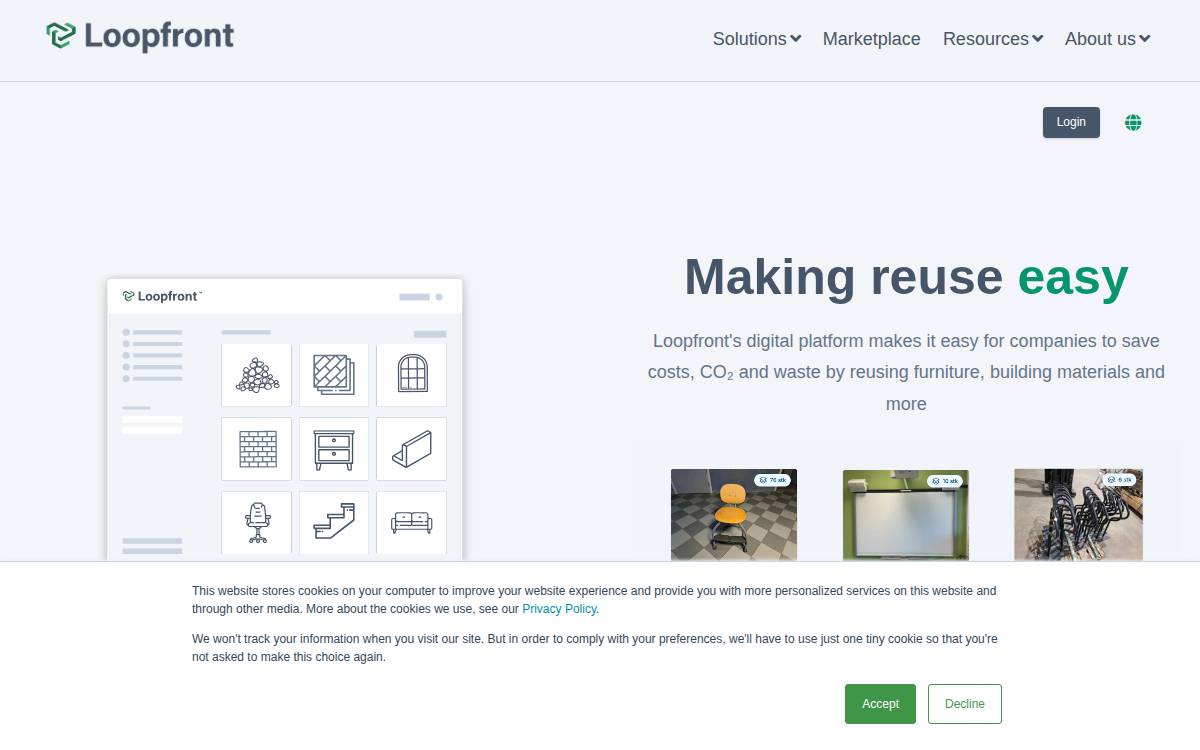Open the orange chair product thumbnail

734,514
